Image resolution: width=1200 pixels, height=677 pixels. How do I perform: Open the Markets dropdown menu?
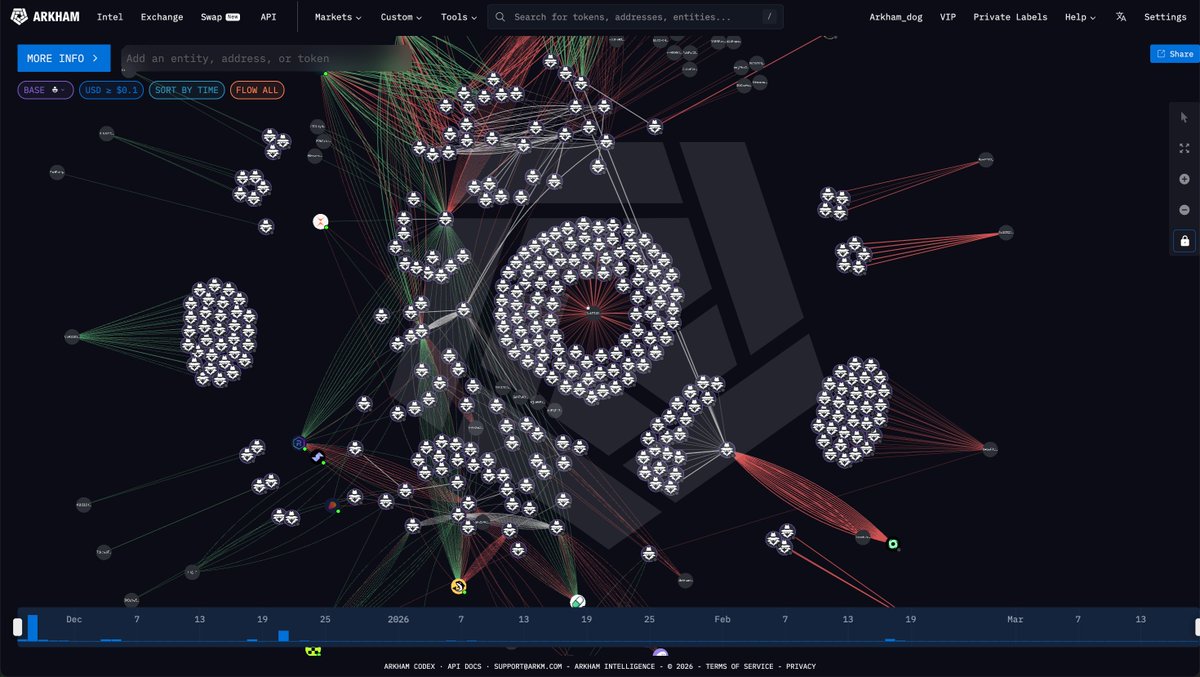pyautogui.click(x=338, y=17)
